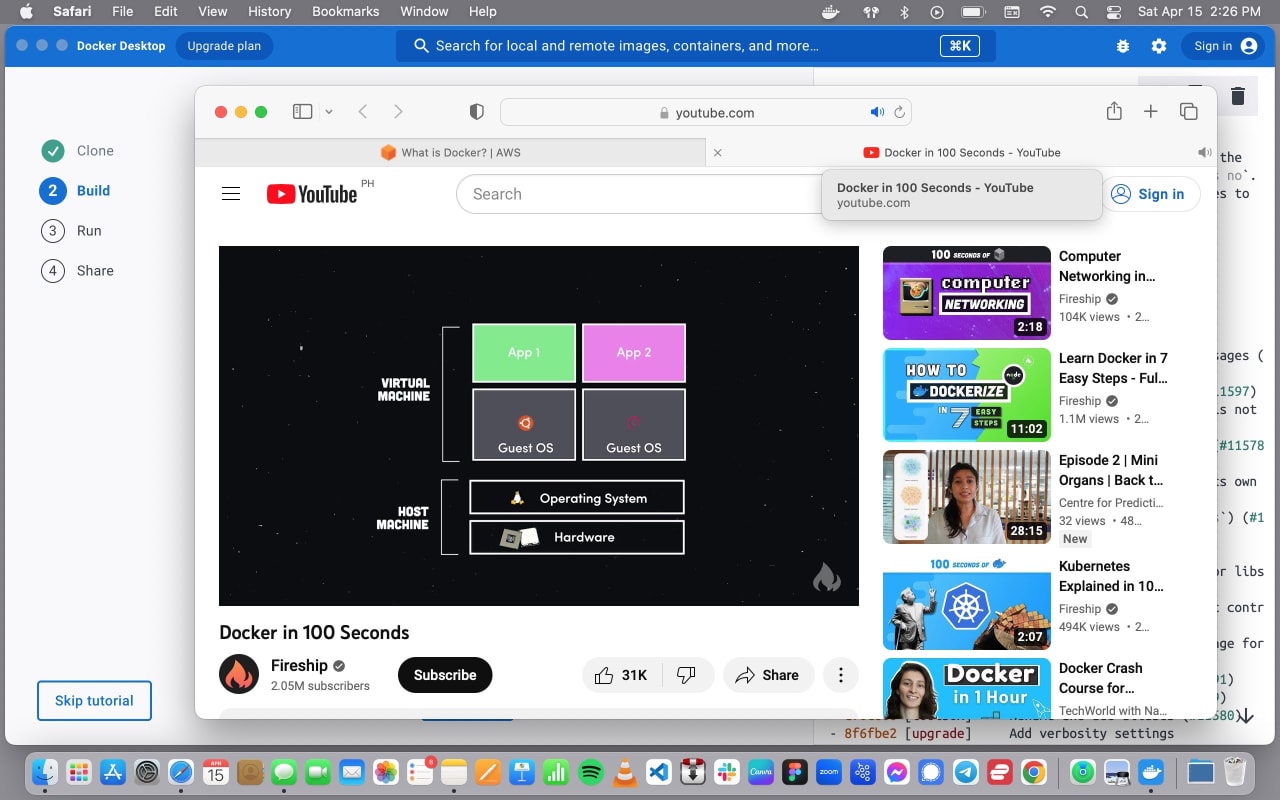Add a new tab with plus icon
Screen dimensions: 1280x800
coord(1151,112)
